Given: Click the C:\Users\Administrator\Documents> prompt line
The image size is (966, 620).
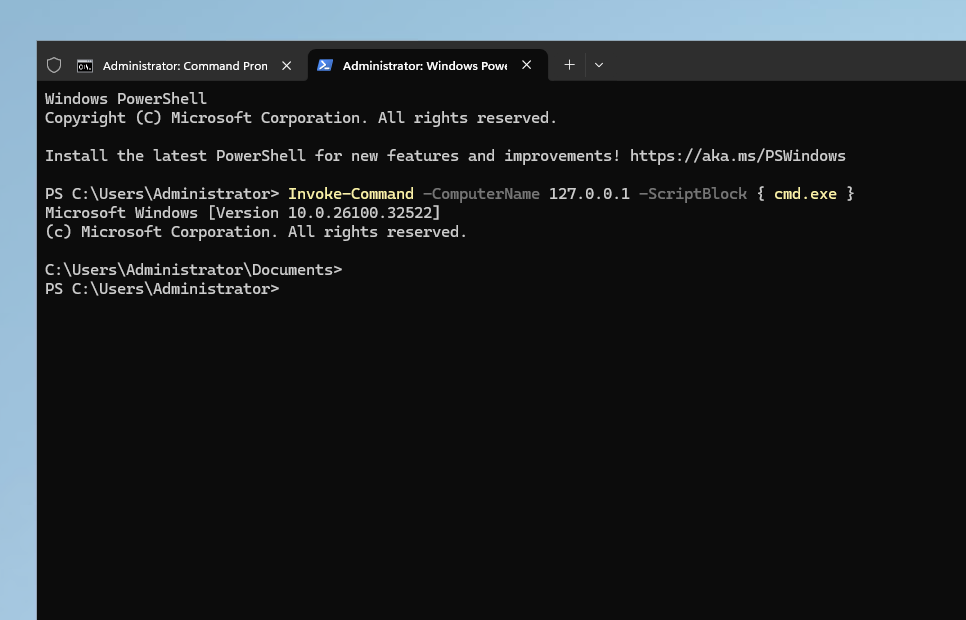Looking at the screenshot, I should (193, 270).
